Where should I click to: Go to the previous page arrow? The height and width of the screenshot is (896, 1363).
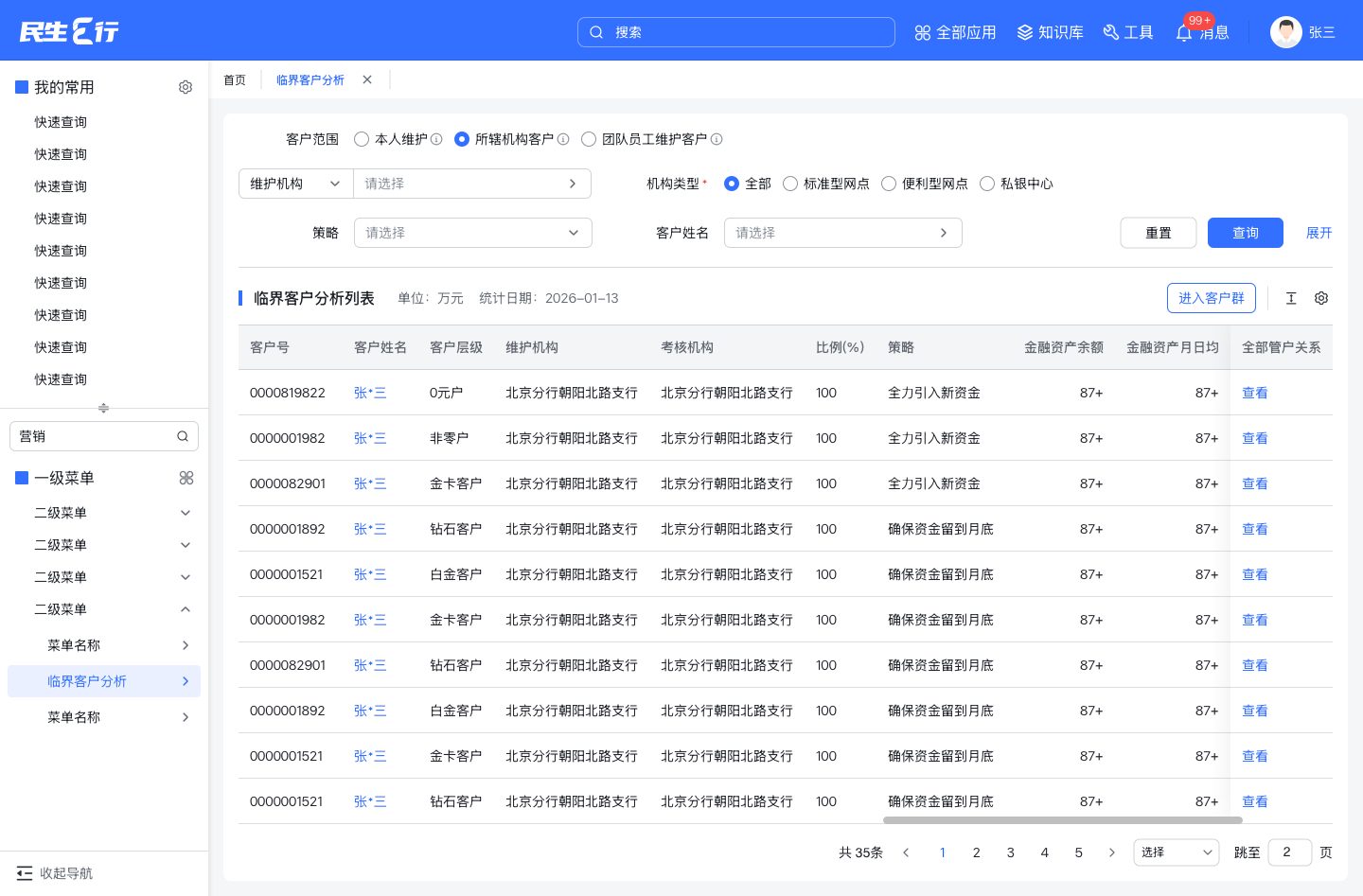tap(906, 852)
